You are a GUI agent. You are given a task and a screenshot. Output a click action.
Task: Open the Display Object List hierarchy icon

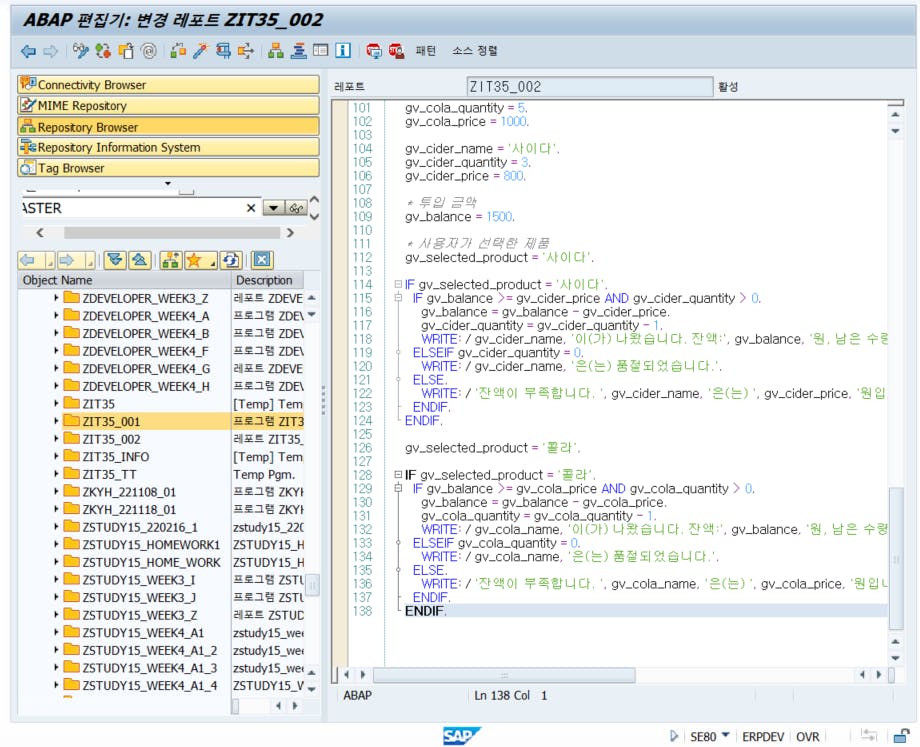click(275, 50)
